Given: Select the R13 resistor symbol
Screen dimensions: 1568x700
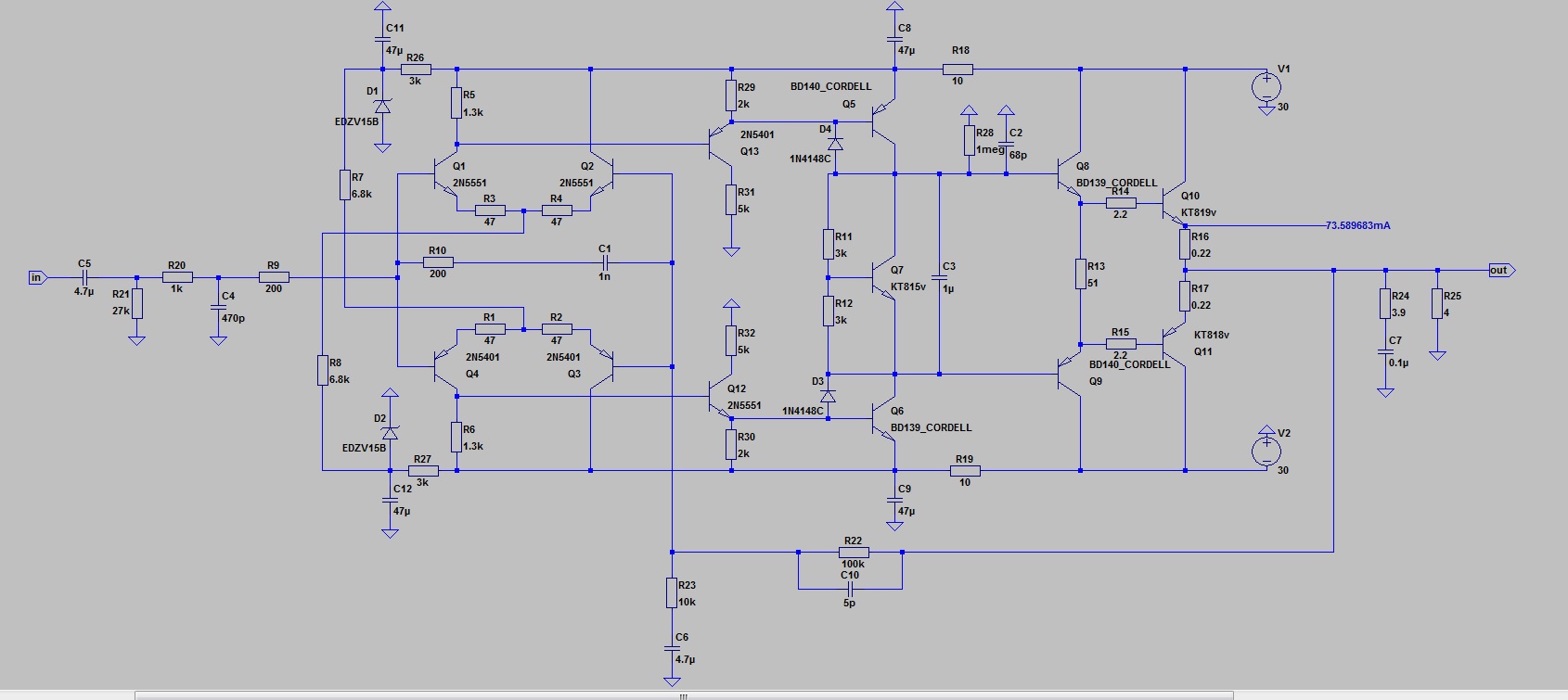Looking at the screenshot, I should point(1081,273).
